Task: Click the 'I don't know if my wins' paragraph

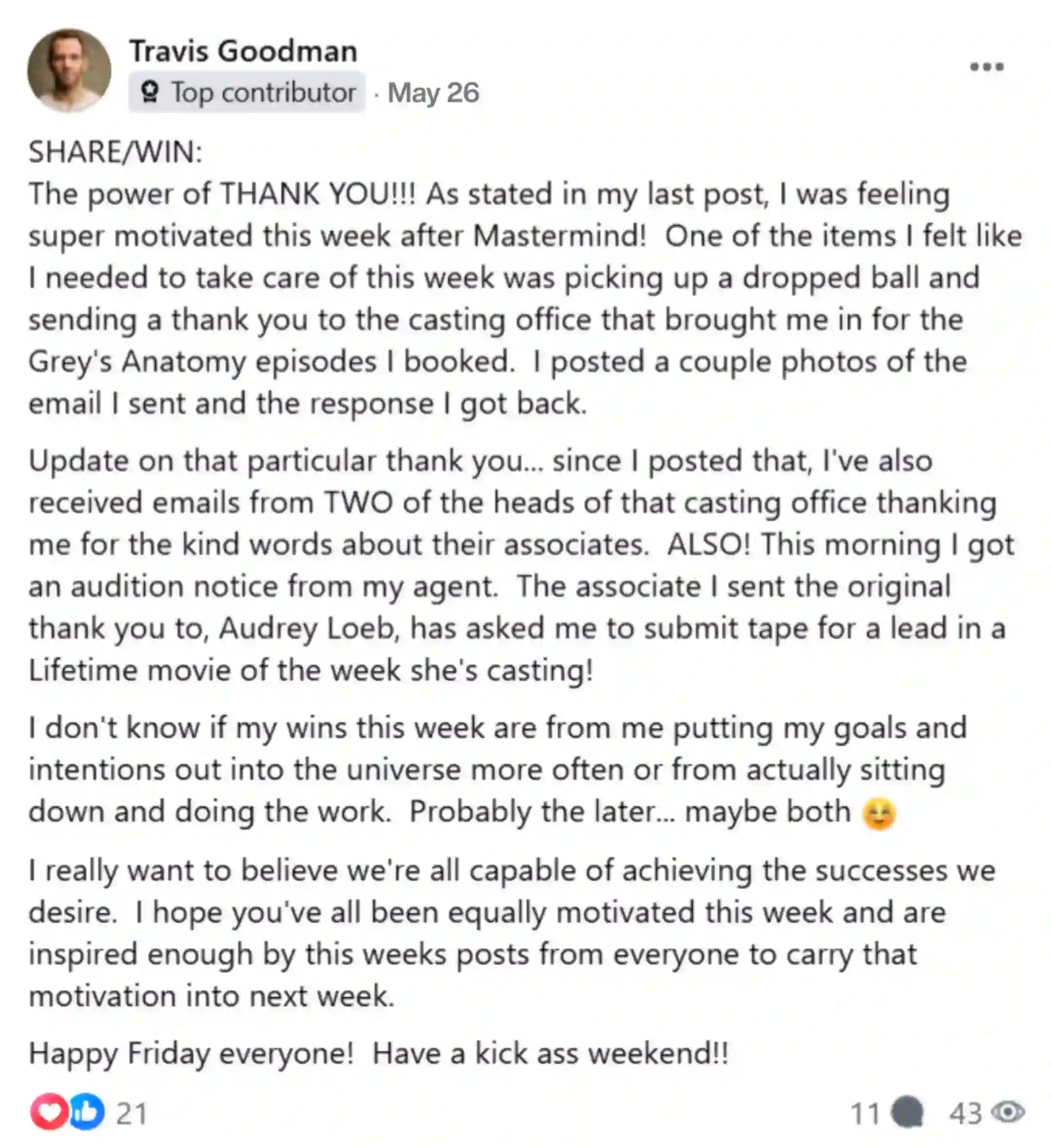Action: pyautogui.click(x=497, y=771)
